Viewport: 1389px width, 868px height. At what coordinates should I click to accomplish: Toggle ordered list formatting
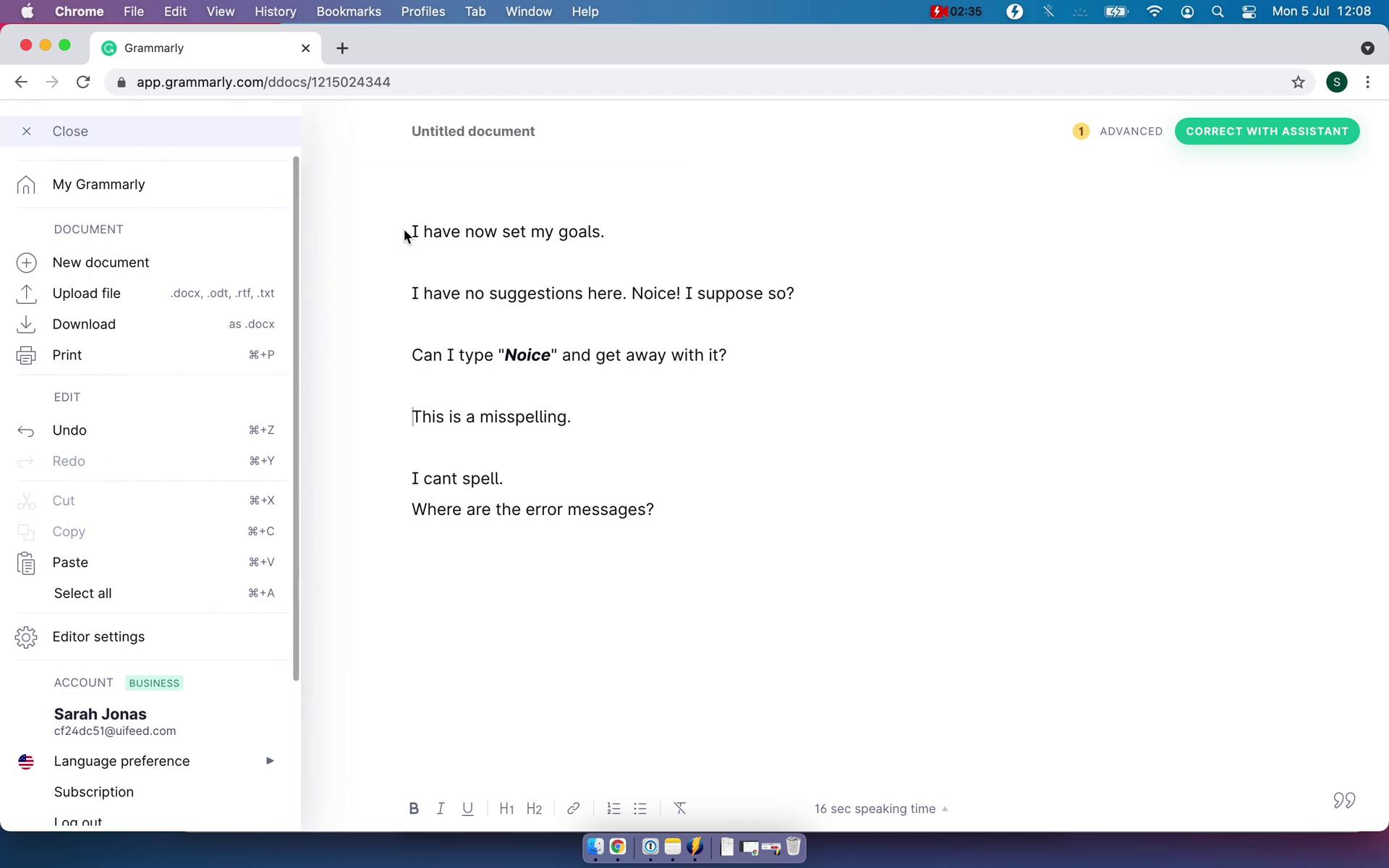pyautogui.click(x=614, y=808)
